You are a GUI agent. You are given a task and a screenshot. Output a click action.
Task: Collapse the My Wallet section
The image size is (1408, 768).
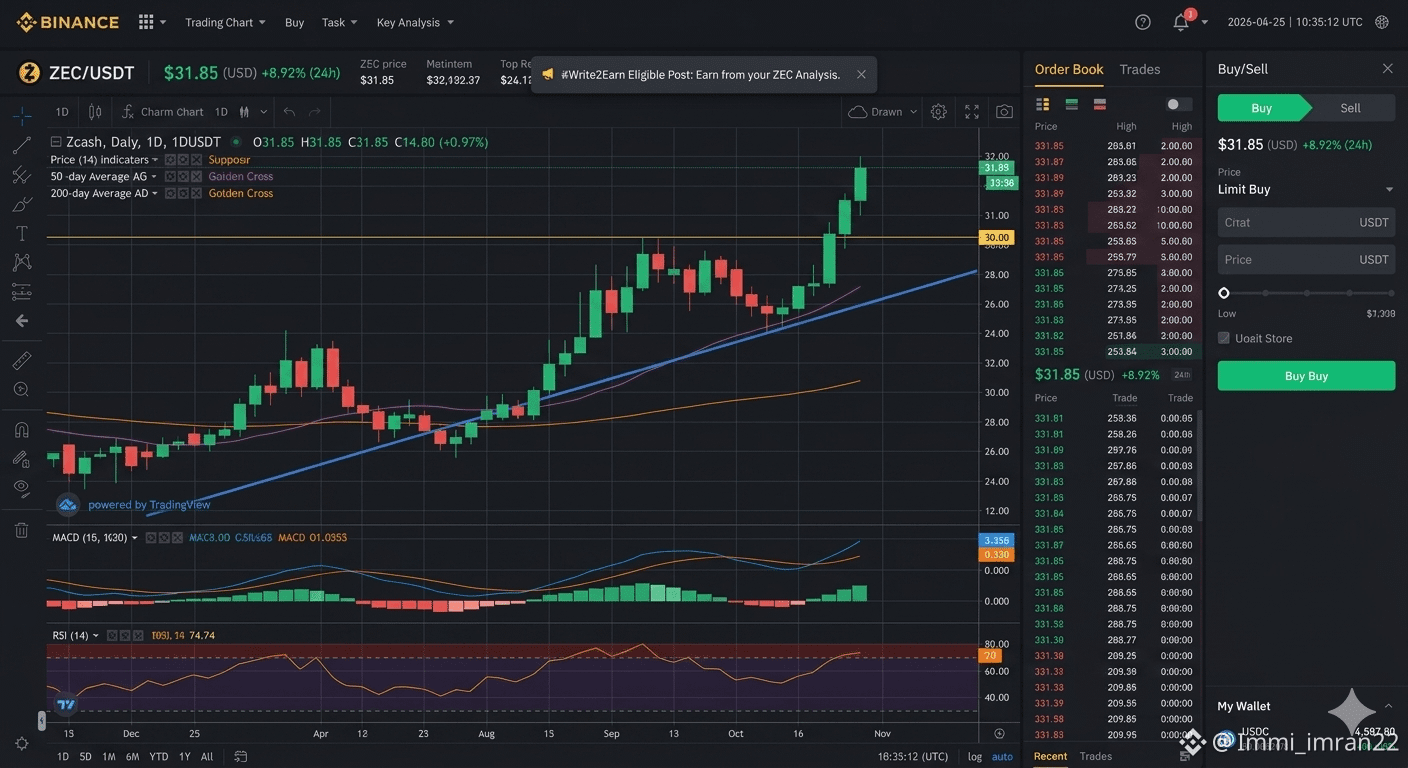click(x=1388, y=706)
